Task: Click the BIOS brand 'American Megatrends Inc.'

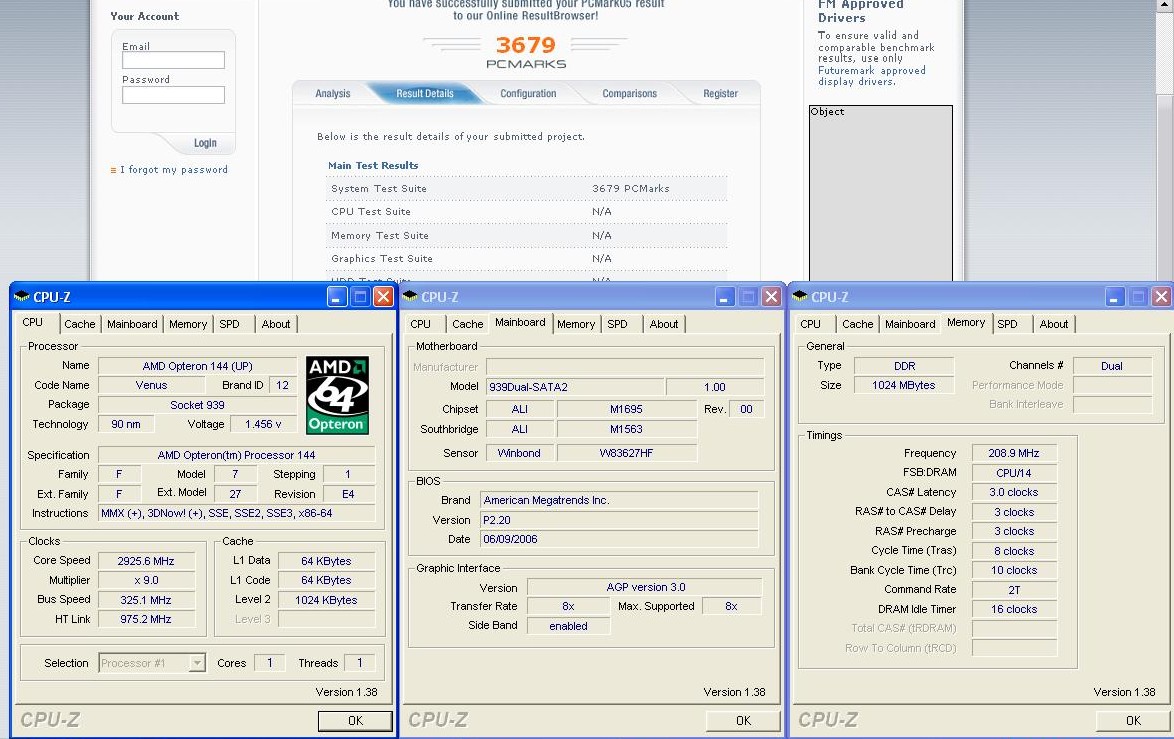Action: 618,500
